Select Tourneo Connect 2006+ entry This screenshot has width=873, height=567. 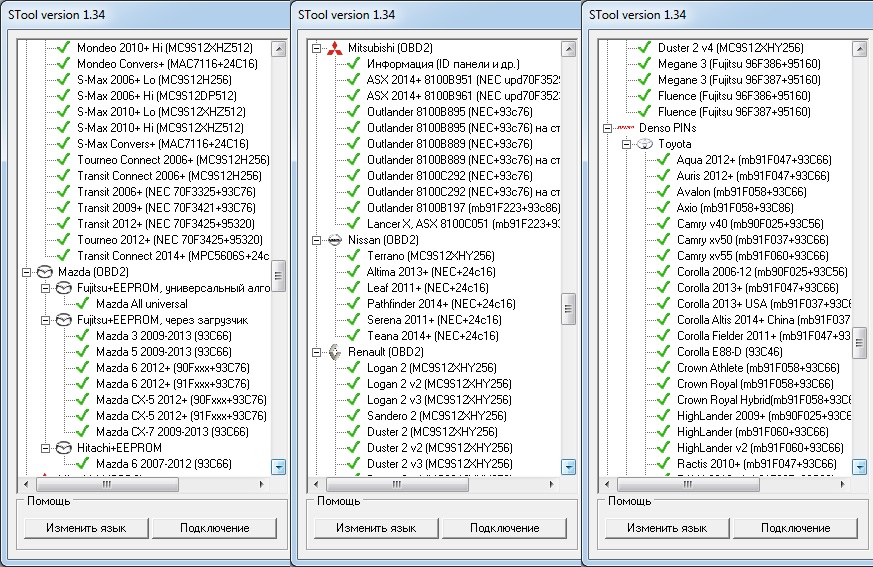pyautogui.click(x=173, y=160)
